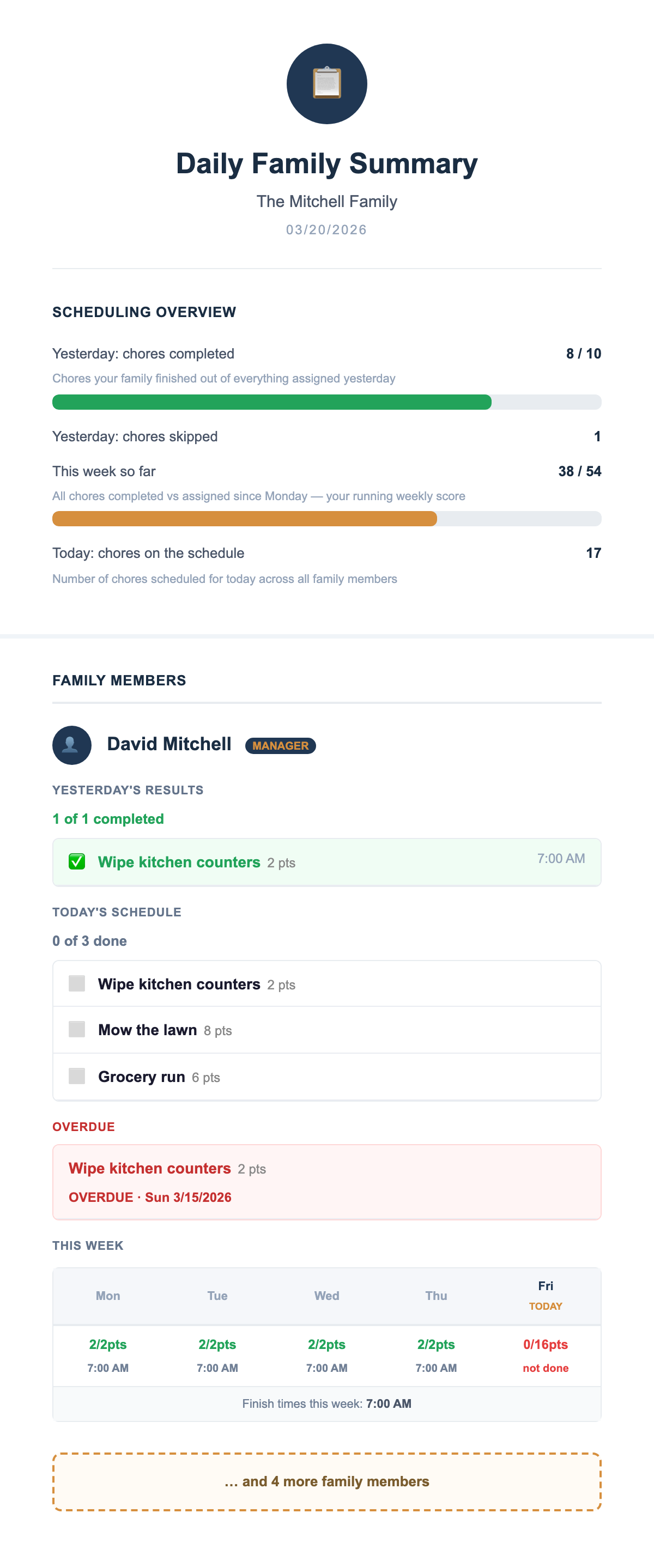This screenshot has height=1568, width=654.
Task: Click the David Mitchell name link
Action: [x=169, y=744]
